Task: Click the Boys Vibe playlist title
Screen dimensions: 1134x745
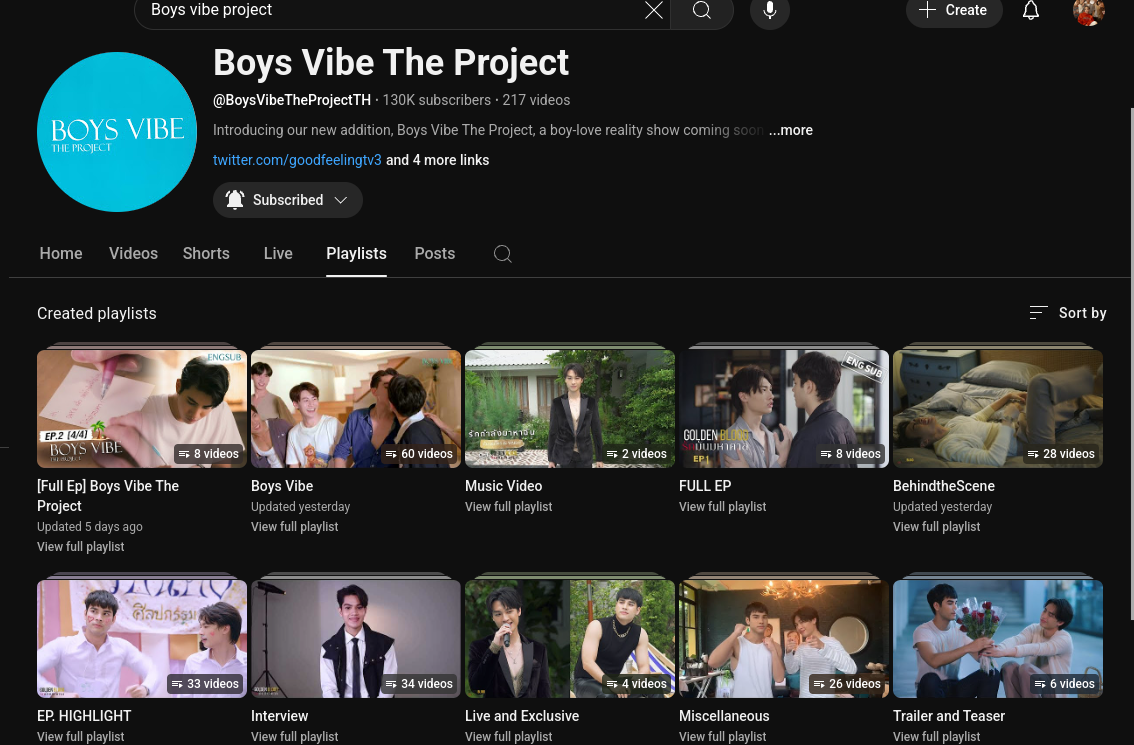Action: click(x=282, y=486)
